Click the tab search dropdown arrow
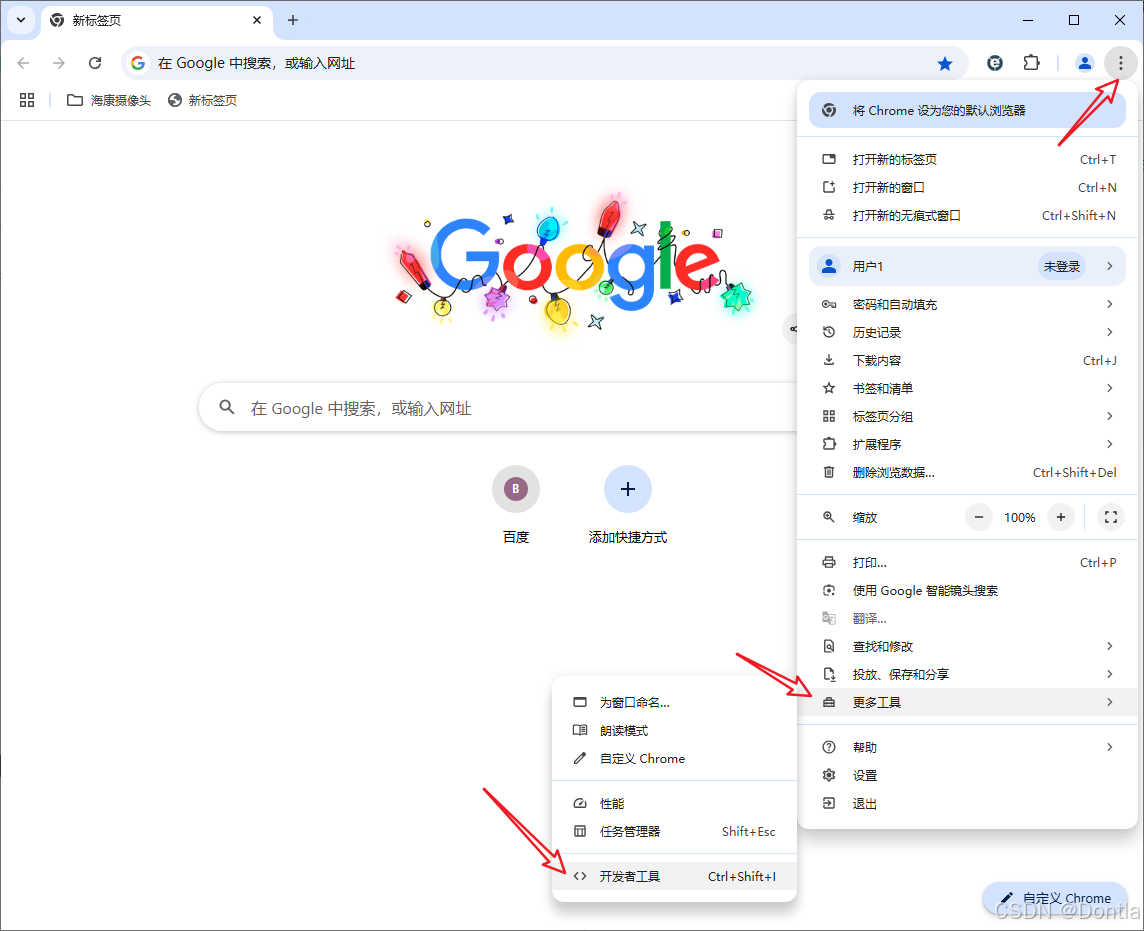Screen dimensions: 1144x931 click(x=20, y=20)
